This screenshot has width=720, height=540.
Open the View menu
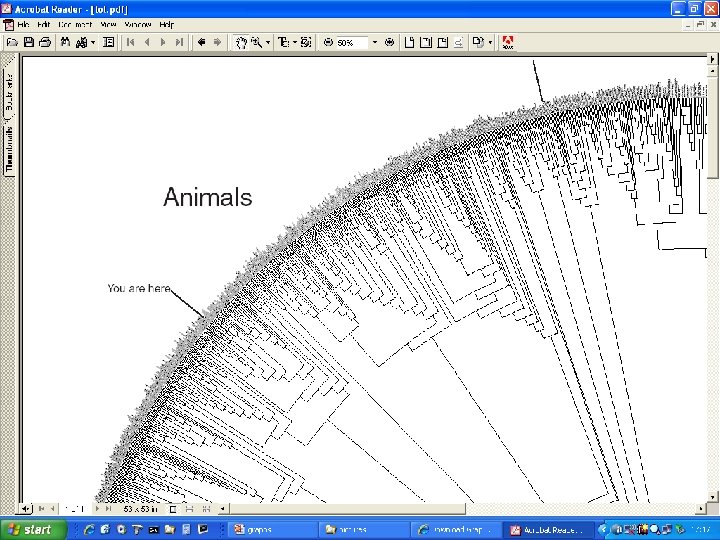pos(108,24)
